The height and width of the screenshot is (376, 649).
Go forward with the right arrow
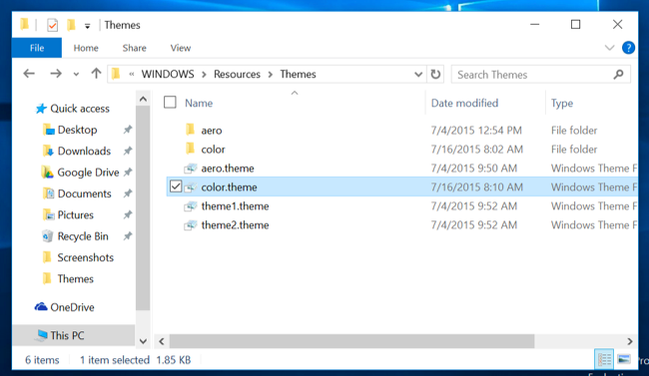[55, 74]
